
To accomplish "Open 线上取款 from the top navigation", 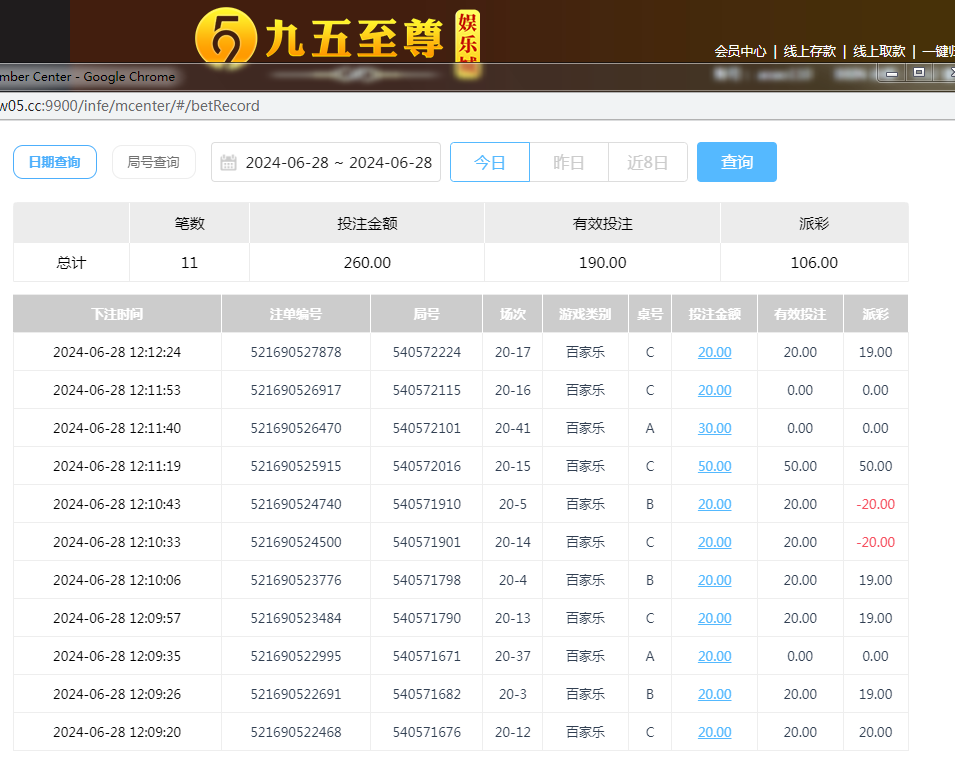I will click(879, 51).
